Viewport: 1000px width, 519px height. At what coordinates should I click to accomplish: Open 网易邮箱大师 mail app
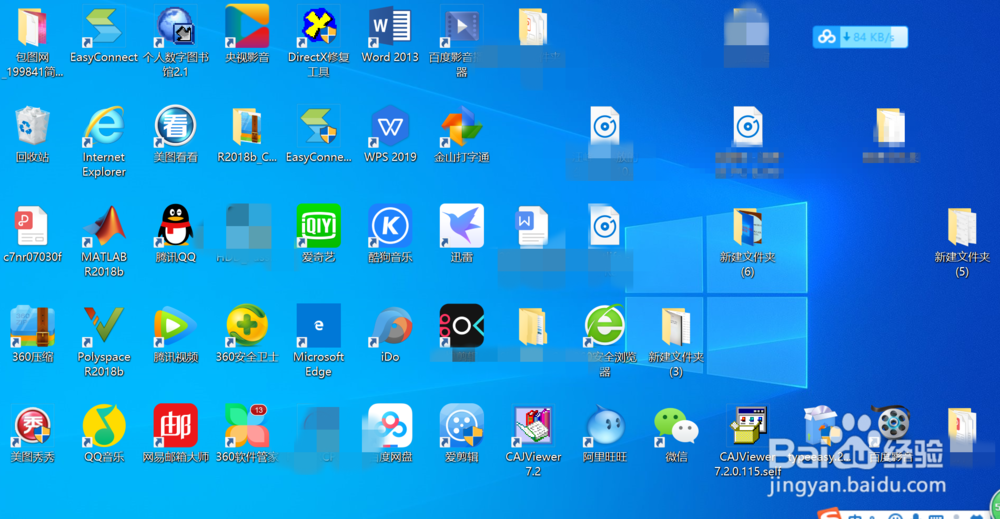(x=175, y=427)
